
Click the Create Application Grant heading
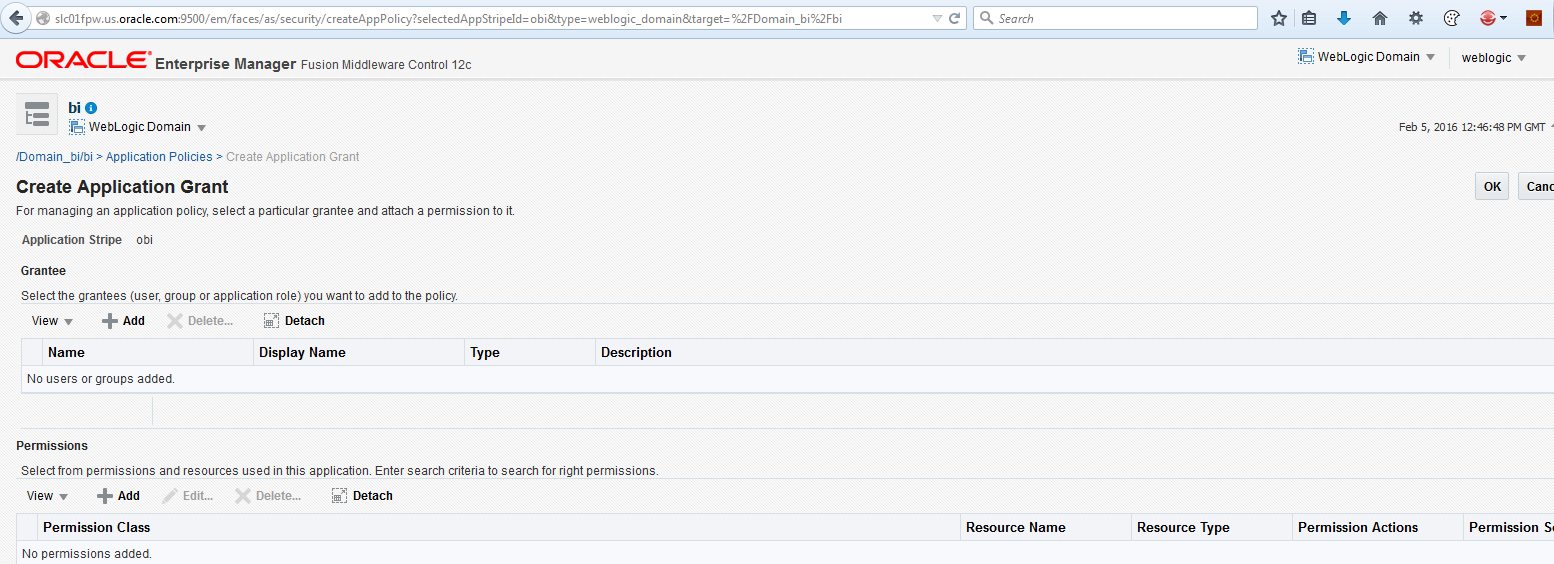(x=122, y=187)
